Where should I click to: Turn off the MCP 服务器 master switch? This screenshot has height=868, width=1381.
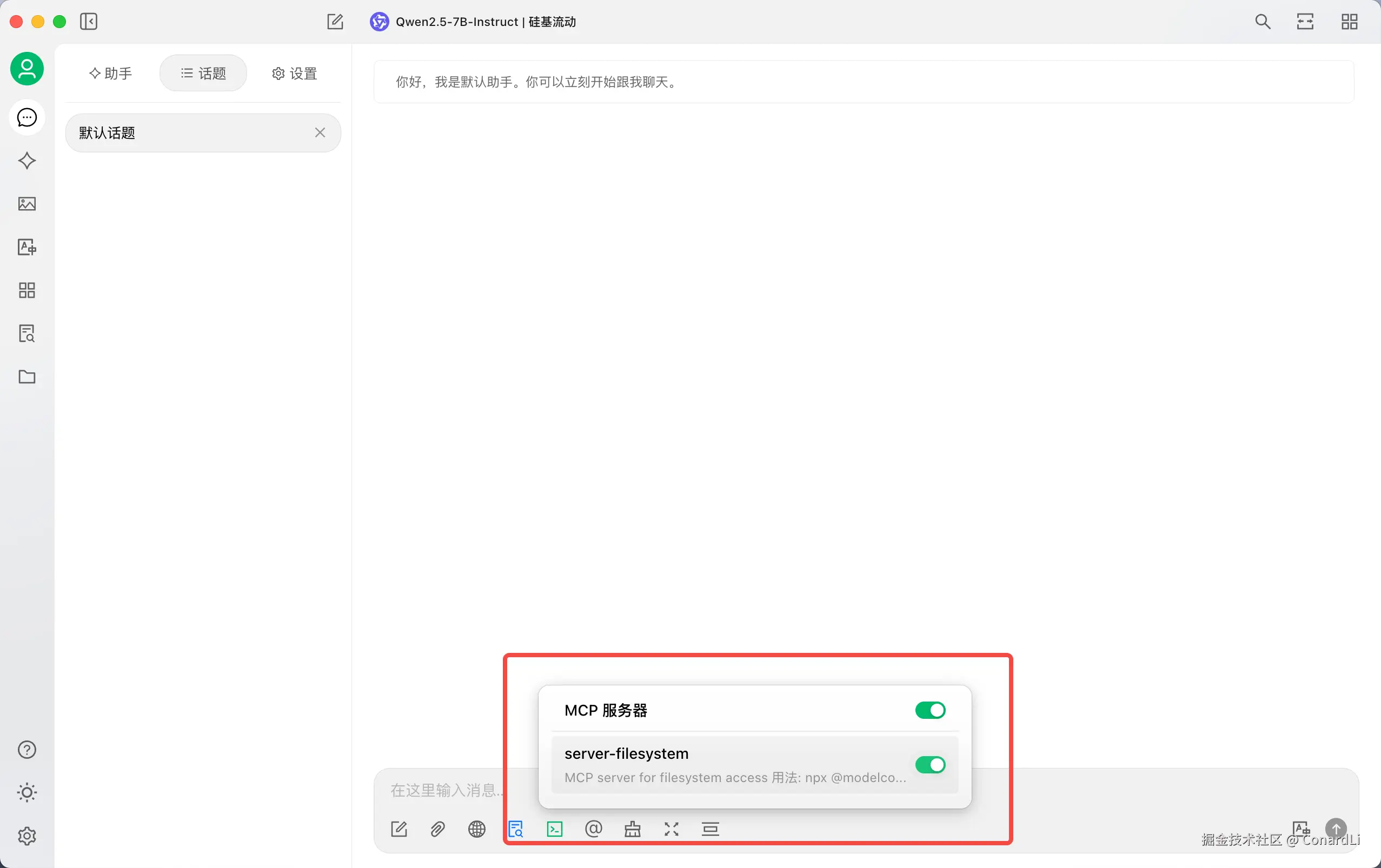point(929,710)
